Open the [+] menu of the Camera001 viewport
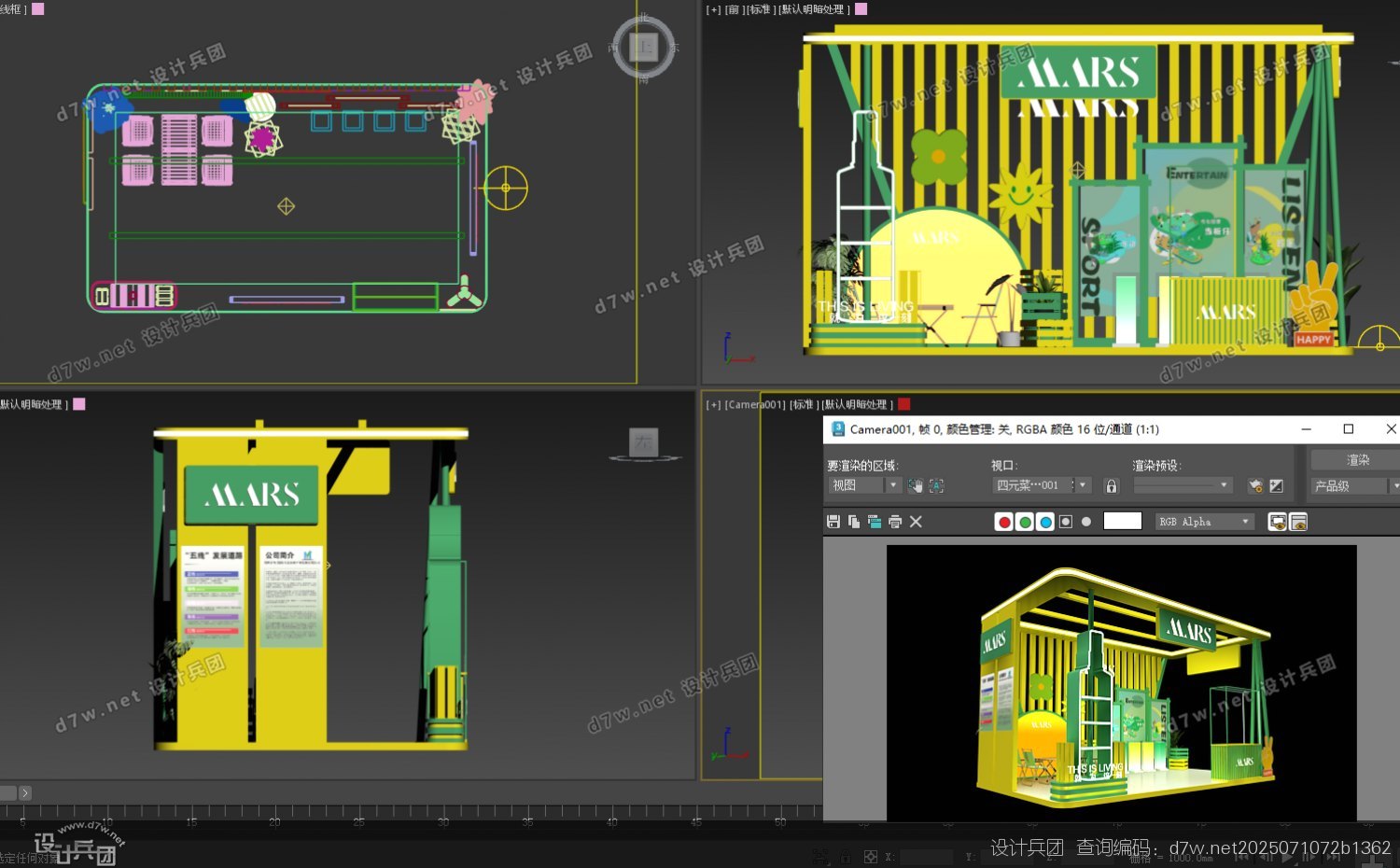Viewport: 1400px width, 868px height. point(714,404)
